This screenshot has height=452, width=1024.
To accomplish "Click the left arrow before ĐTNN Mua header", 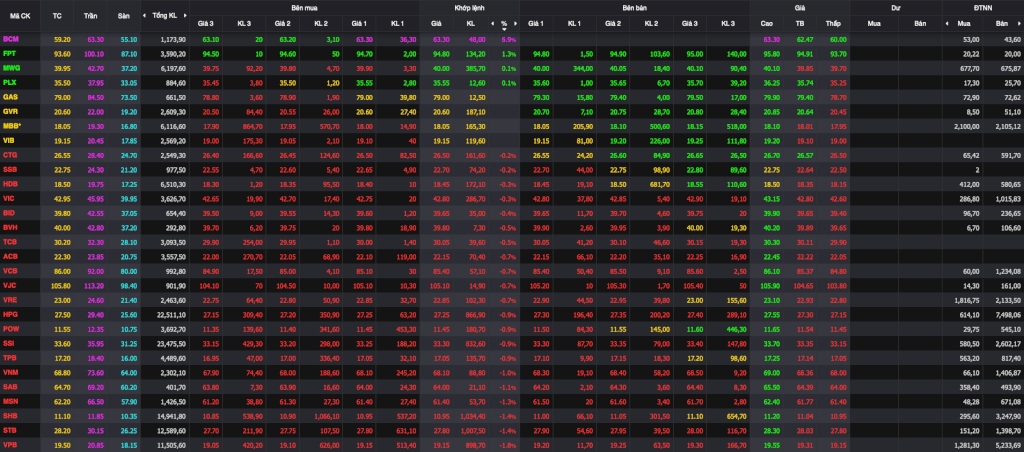I will (947, 24).
